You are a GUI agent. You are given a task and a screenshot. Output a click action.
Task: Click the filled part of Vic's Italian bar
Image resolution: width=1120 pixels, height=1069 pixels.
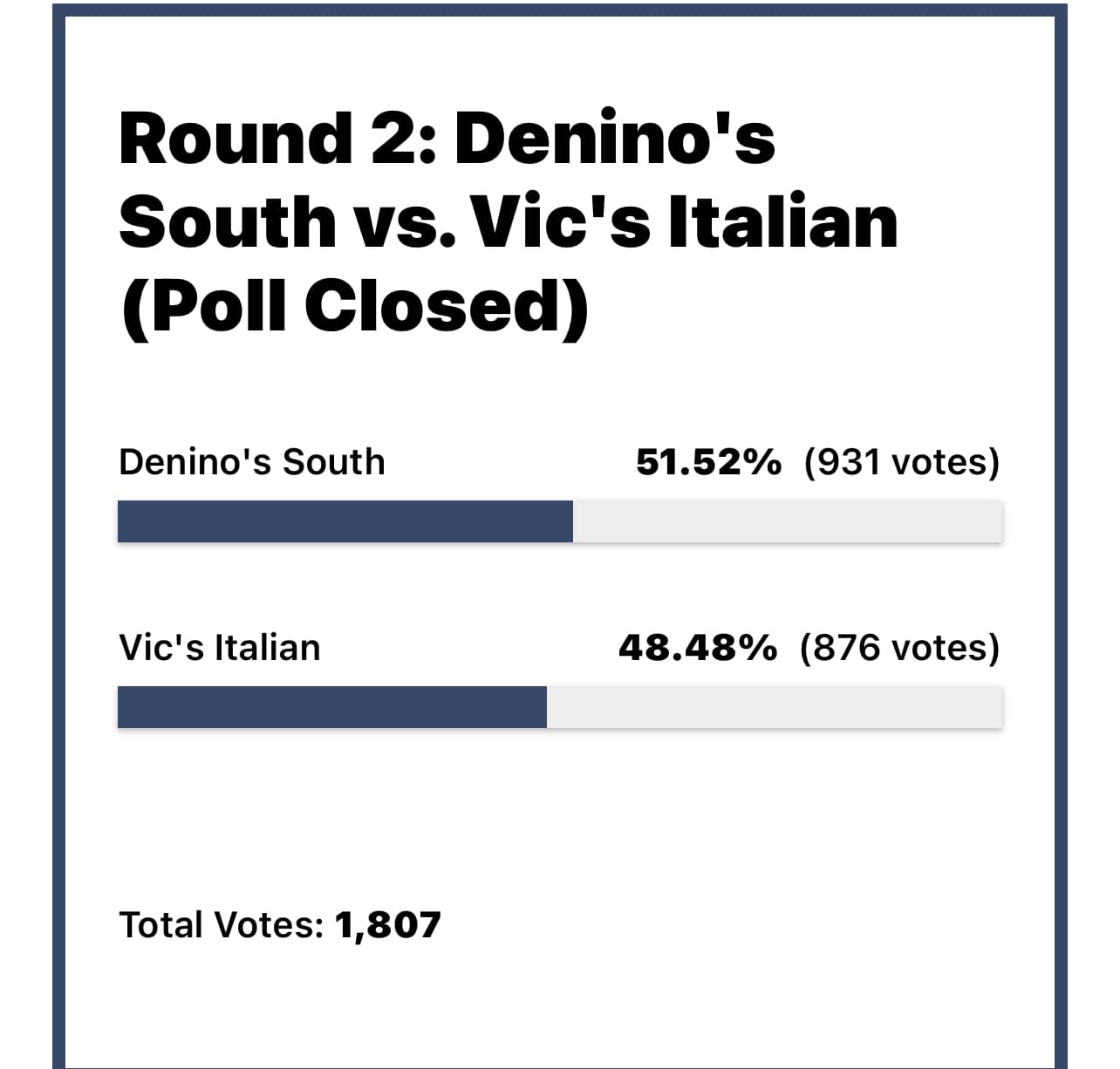pyautogui.click(x=332, y=707)
